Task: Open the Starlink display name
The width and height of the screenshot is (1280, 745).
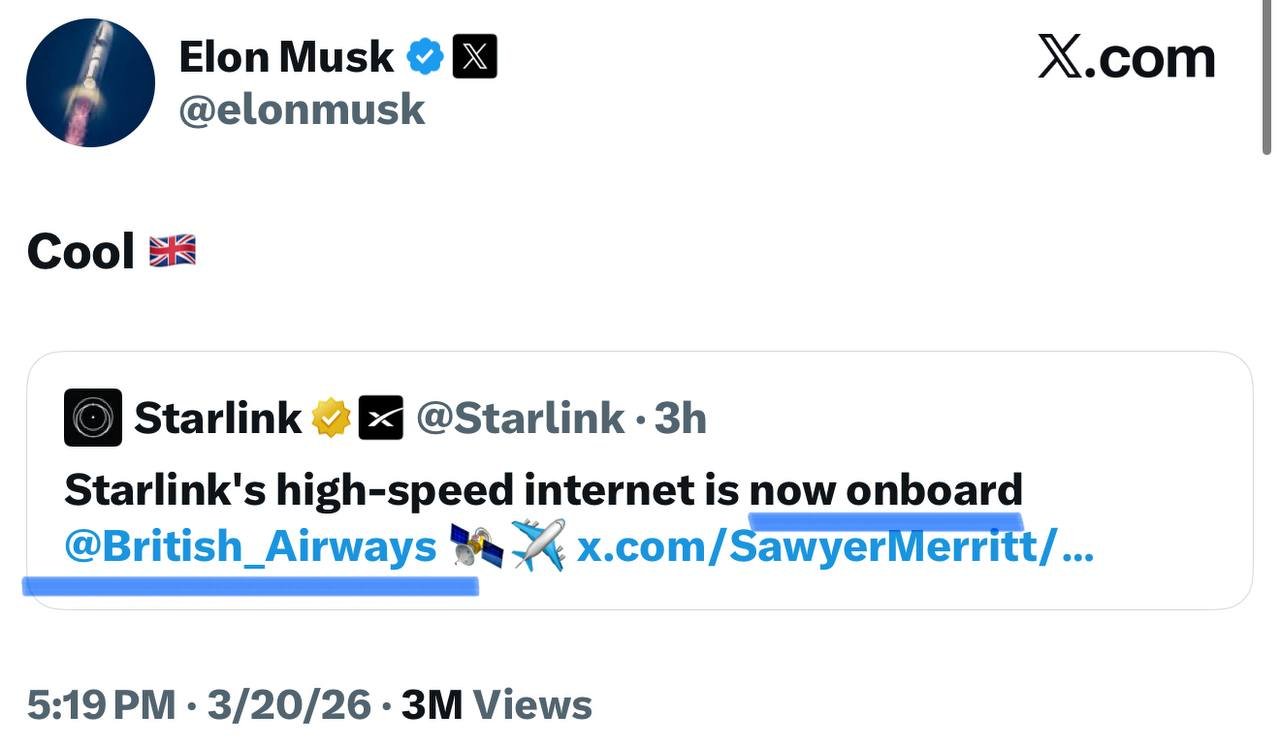Action: tap(217, 418)
